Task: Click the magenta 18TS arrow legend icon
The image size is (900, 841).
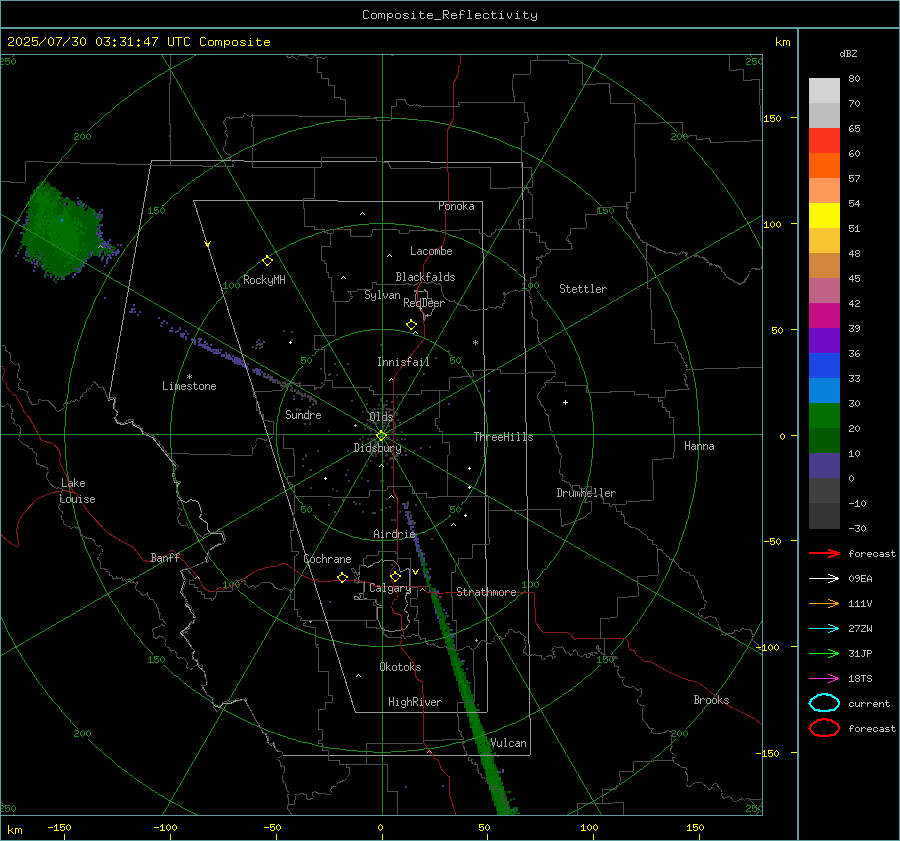Action: pyautogui.click(x=824, y=679)
